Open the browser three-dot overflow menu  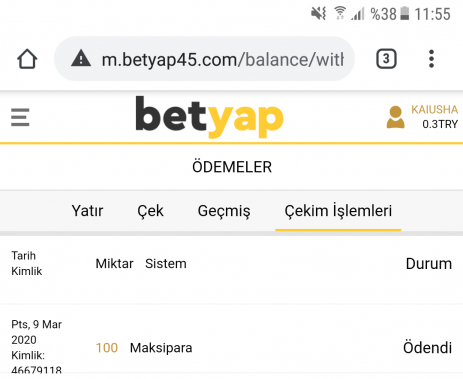pyautogui.click(x=431, y=59)
